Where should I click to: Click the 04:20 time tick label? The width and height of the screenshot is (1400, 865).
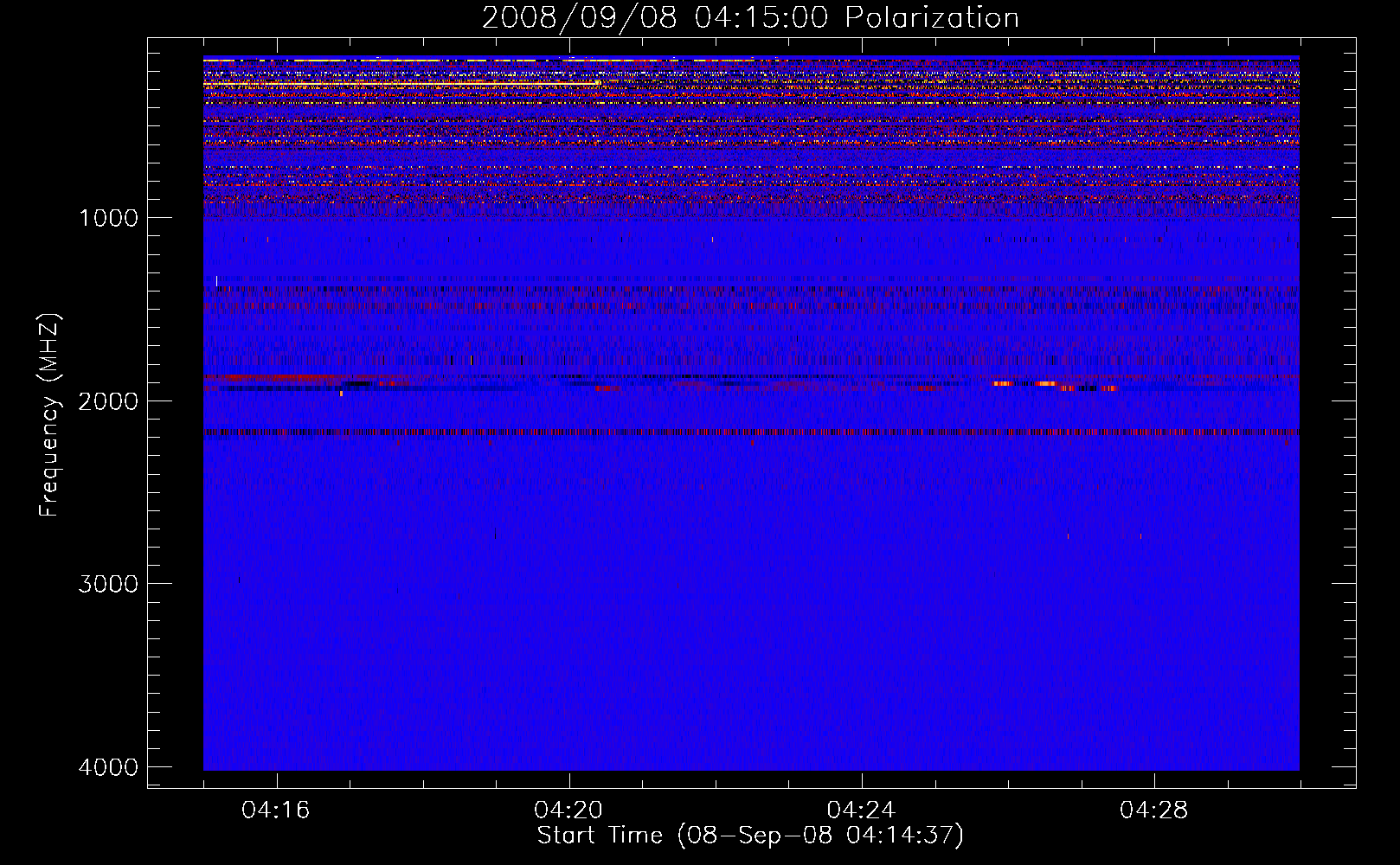[568, 810]
